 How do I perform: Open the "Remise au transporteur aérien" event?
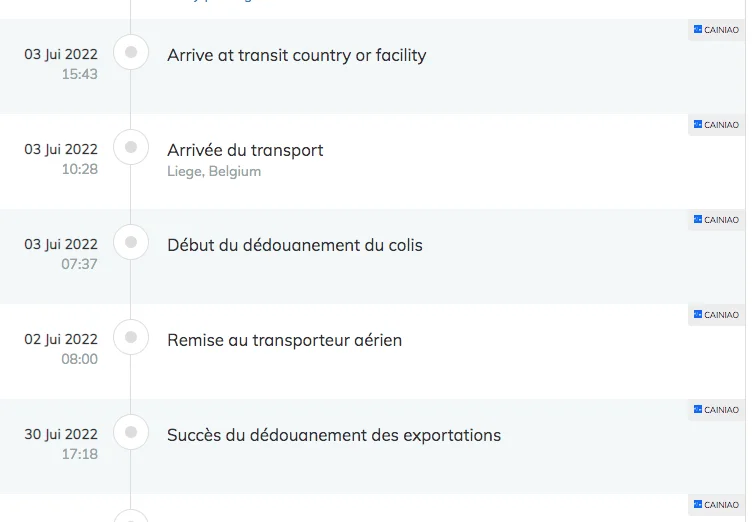click(x=284, y=340)
